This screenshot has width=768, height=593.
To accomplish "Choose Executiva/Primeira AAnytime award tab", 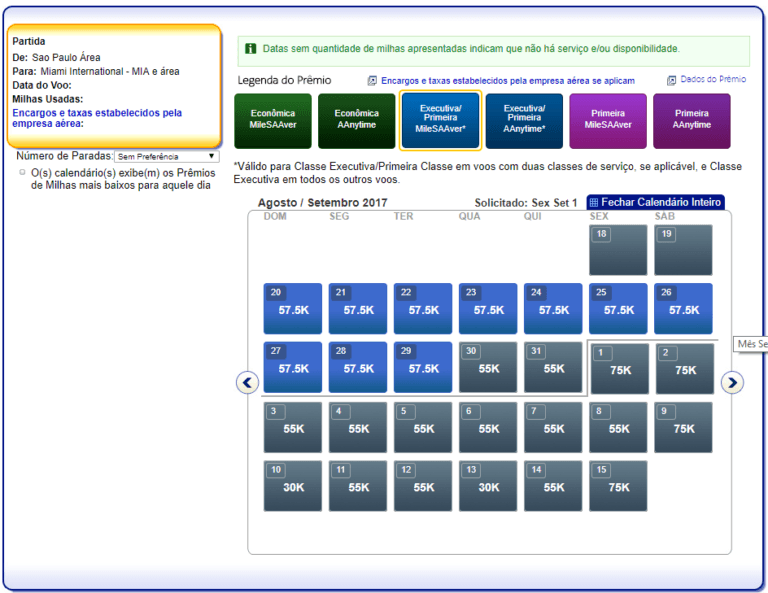I will click(x=524, y=120).
